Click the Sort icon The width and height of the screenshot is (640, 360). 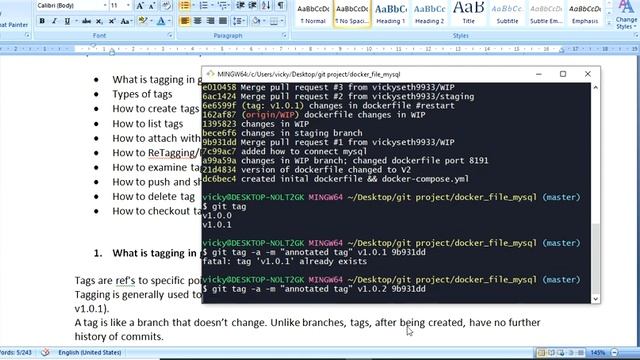coord(266,6)
